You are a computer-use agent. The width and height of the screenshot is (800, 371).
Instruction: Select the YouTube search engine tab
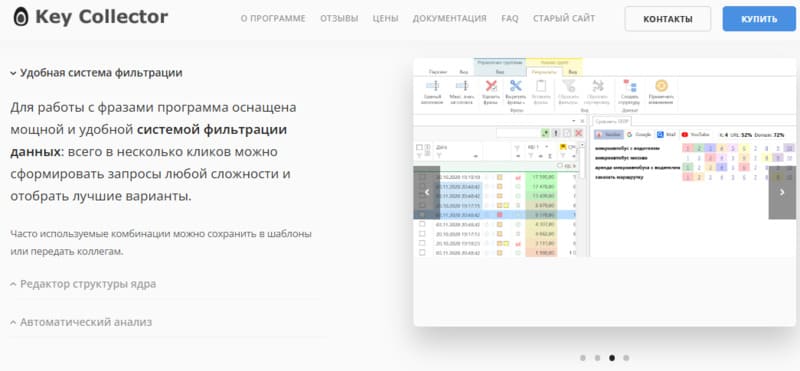coord(695,135)
